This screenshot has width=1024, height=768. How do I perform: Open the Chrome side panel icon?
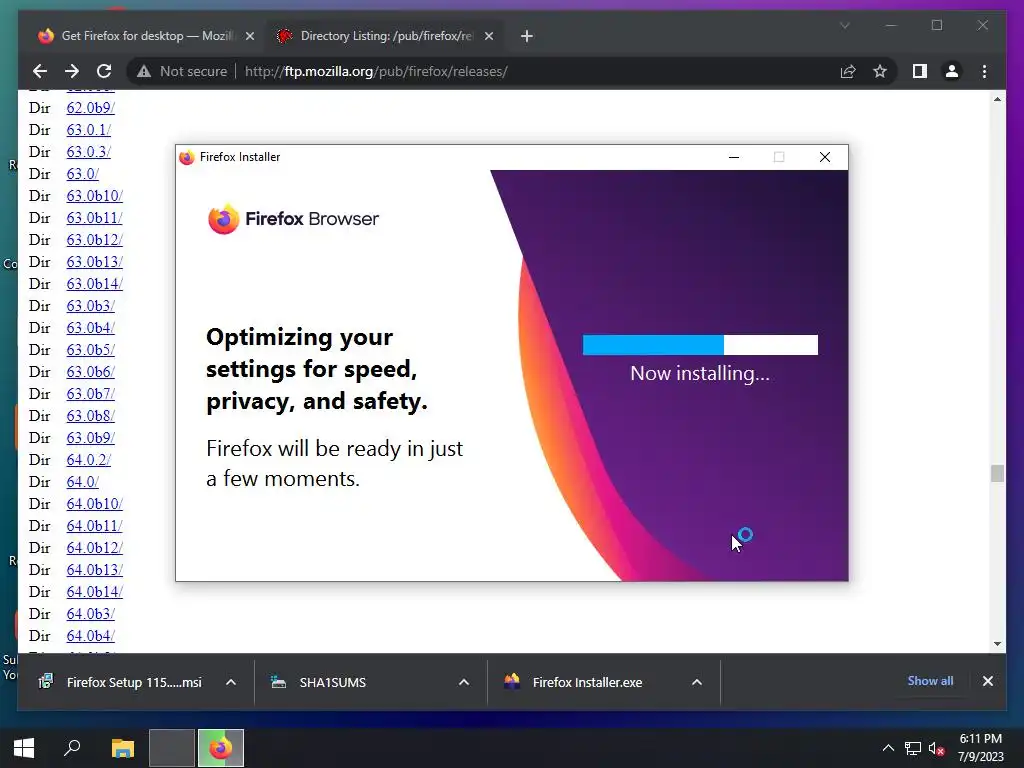tap(920, 71)
